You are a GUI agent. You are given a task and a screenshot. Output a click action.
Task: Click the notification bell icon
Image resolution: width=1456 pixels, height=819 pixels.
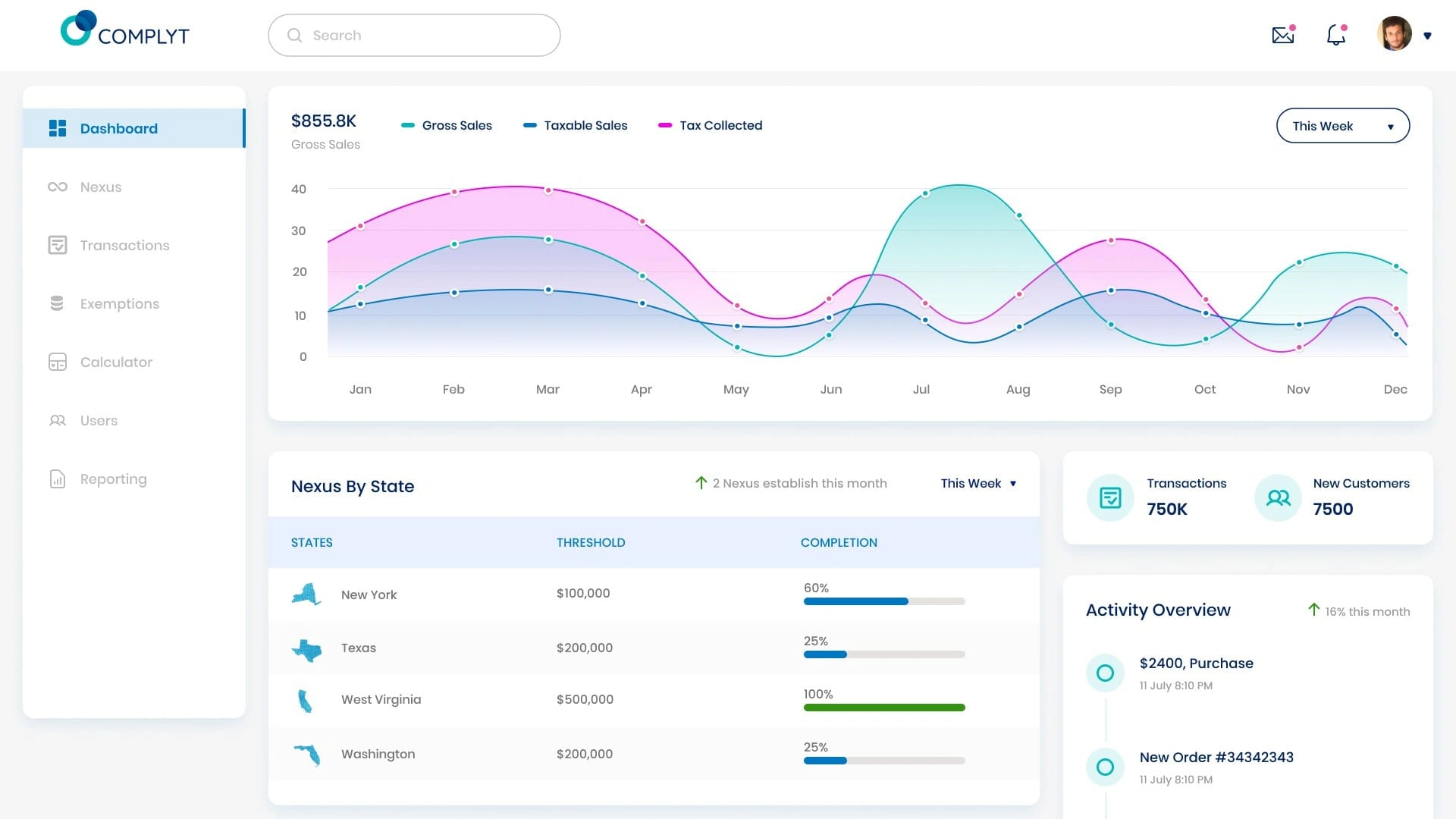coord(1335,35)
